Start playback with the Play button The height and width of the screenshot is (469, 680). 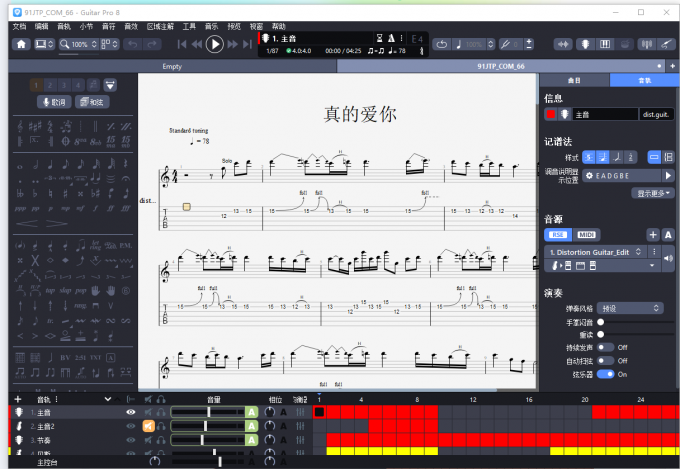tap(214, 44)
